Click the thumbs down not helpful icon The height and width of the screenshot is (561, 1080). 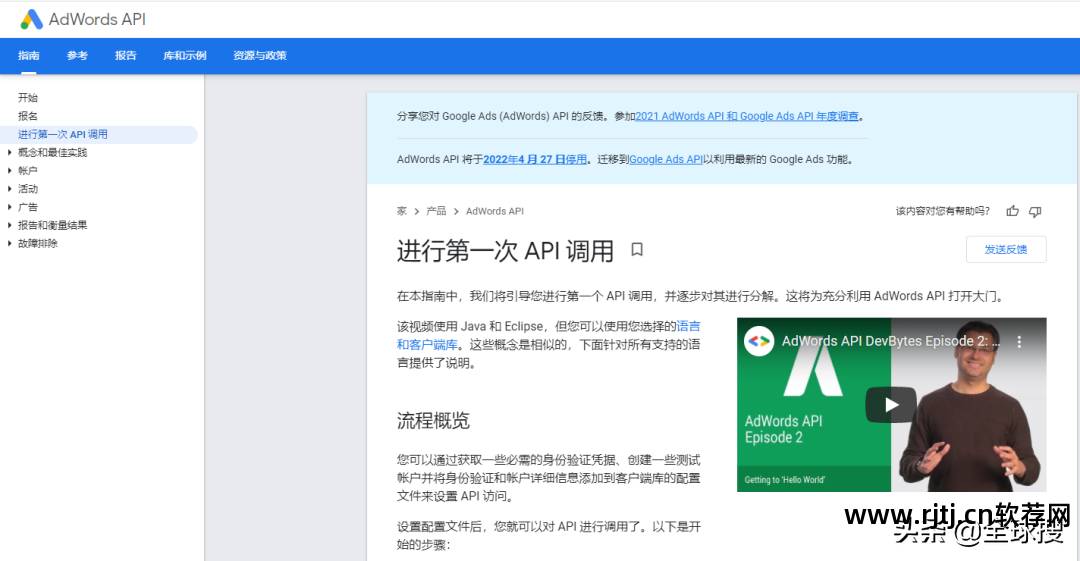pyautogui.click(x=1035, y=211)
